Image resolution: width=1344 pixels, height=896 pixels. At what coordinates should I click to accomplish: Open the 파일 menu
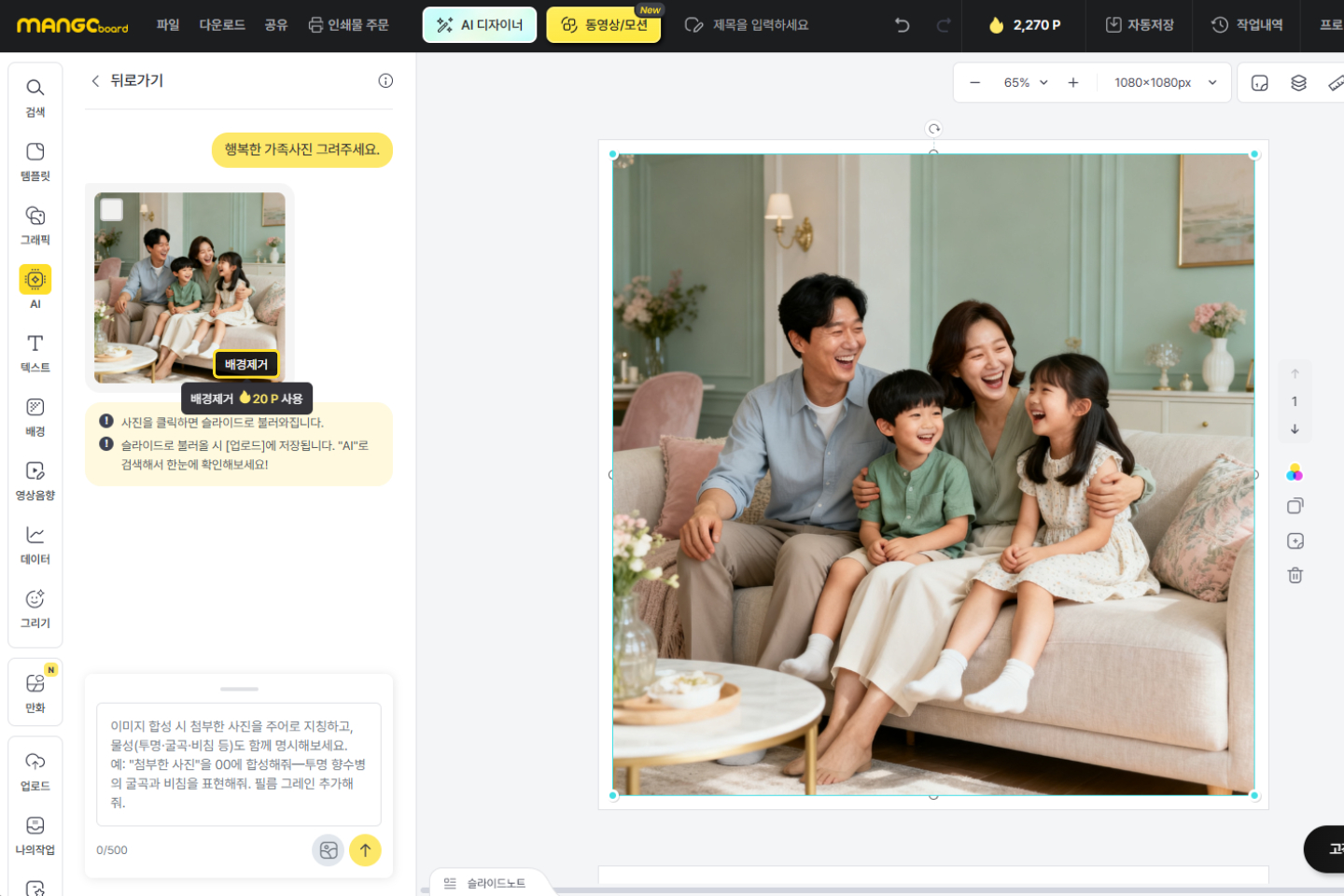168,25
